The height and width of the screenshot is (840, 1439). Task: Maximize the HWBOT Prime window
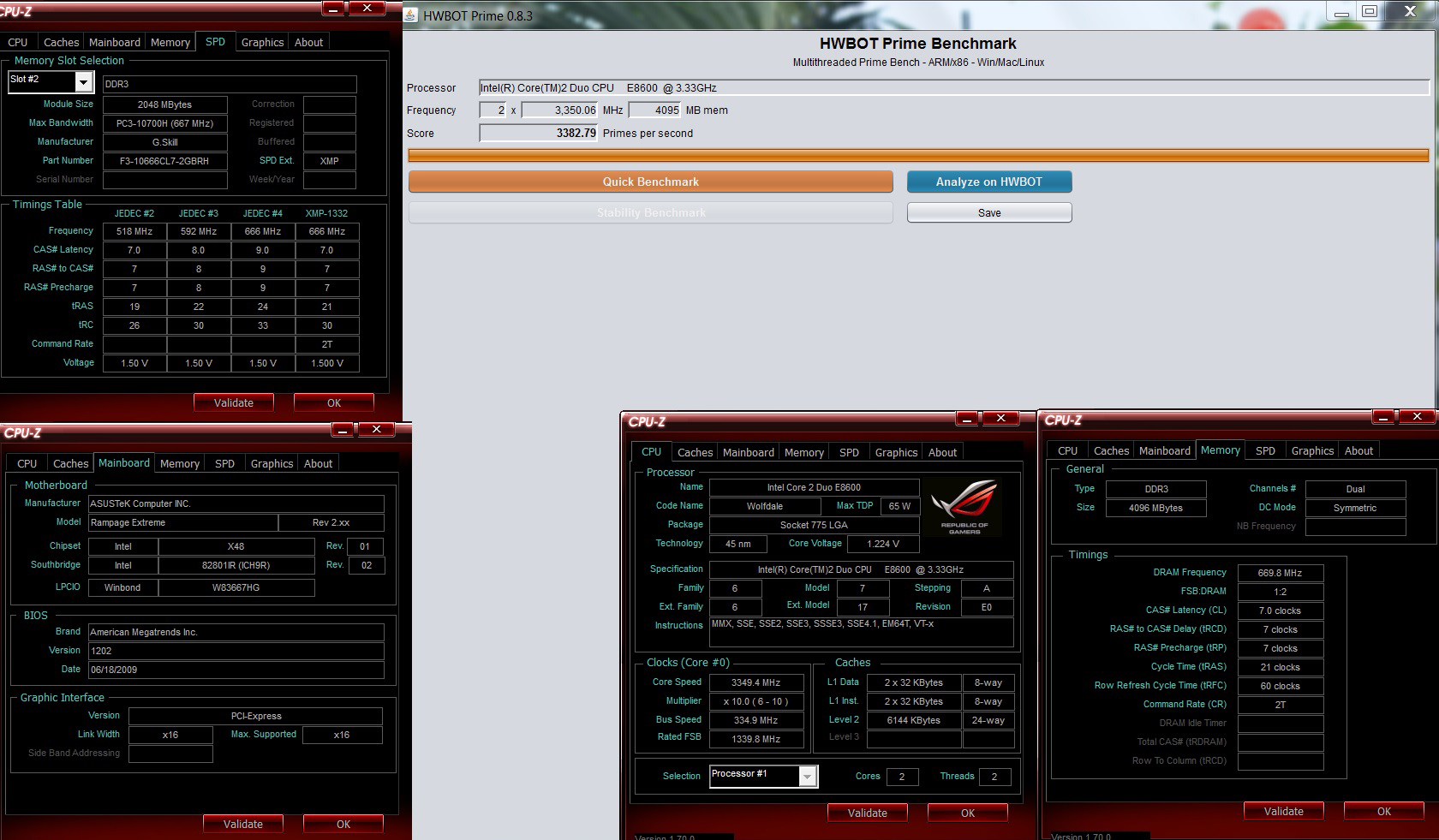(1370, 12)
